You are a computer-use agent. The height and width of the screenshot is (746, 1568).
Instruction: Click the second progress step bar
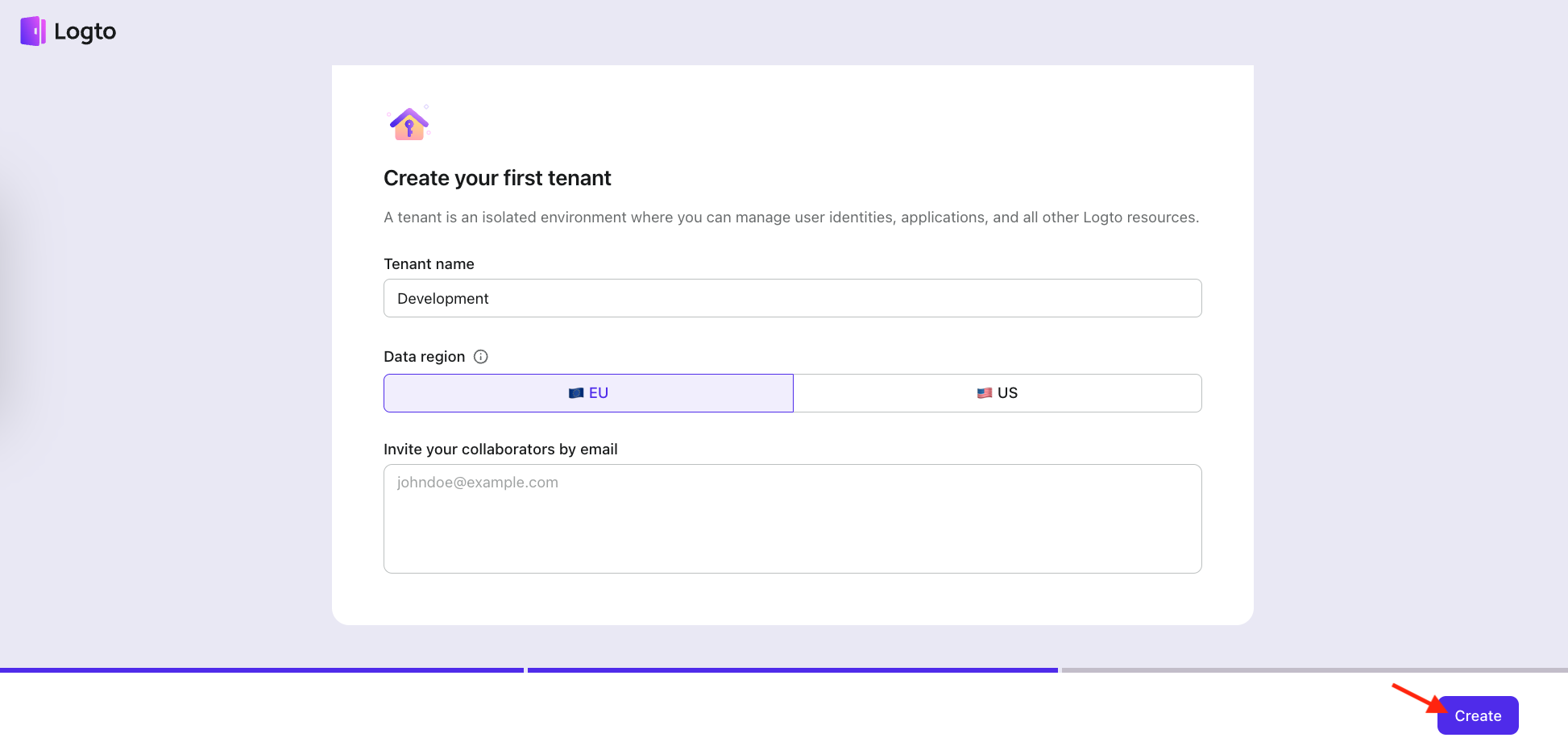point(793,669)
